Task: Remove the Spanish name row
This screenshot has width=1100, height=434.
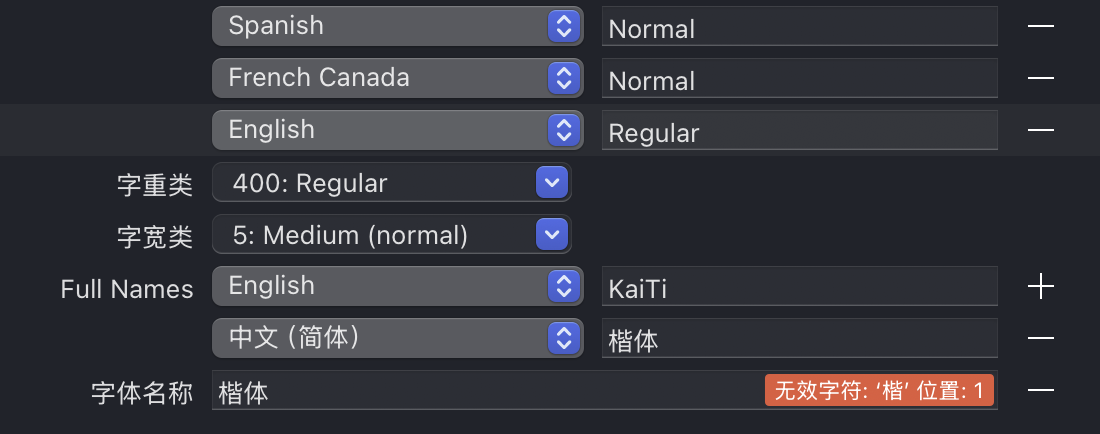Action: [x=1041, y=26]
